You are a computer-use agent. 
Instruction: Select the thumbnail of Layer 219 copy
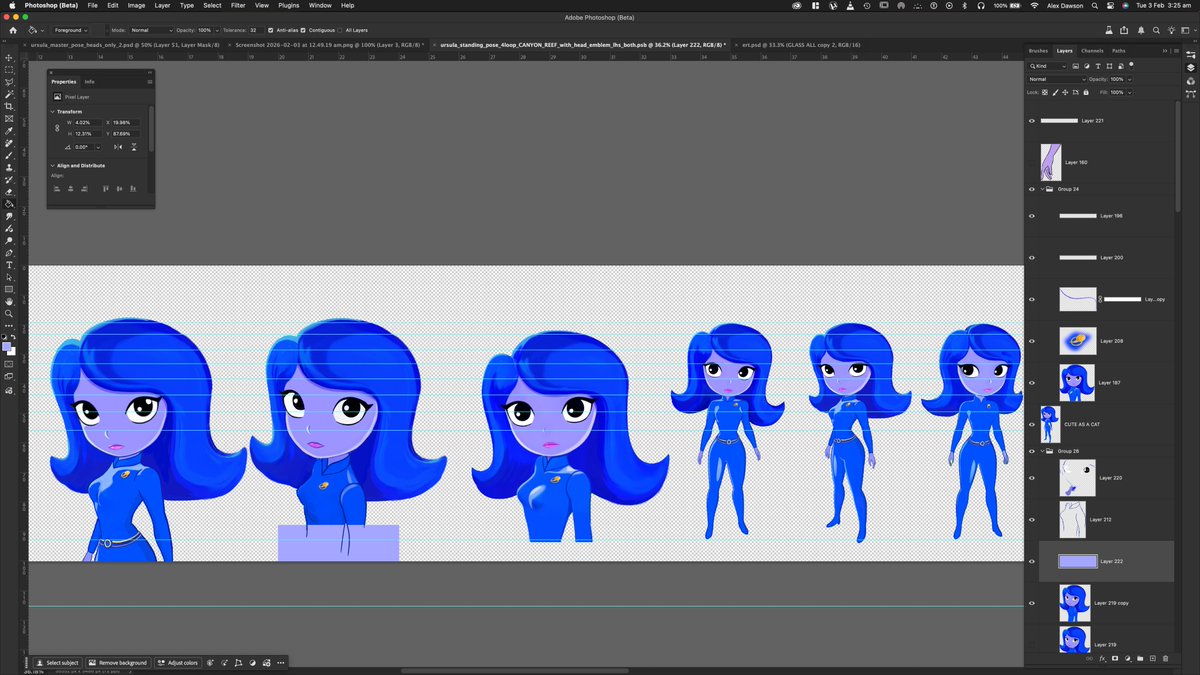1074,602
